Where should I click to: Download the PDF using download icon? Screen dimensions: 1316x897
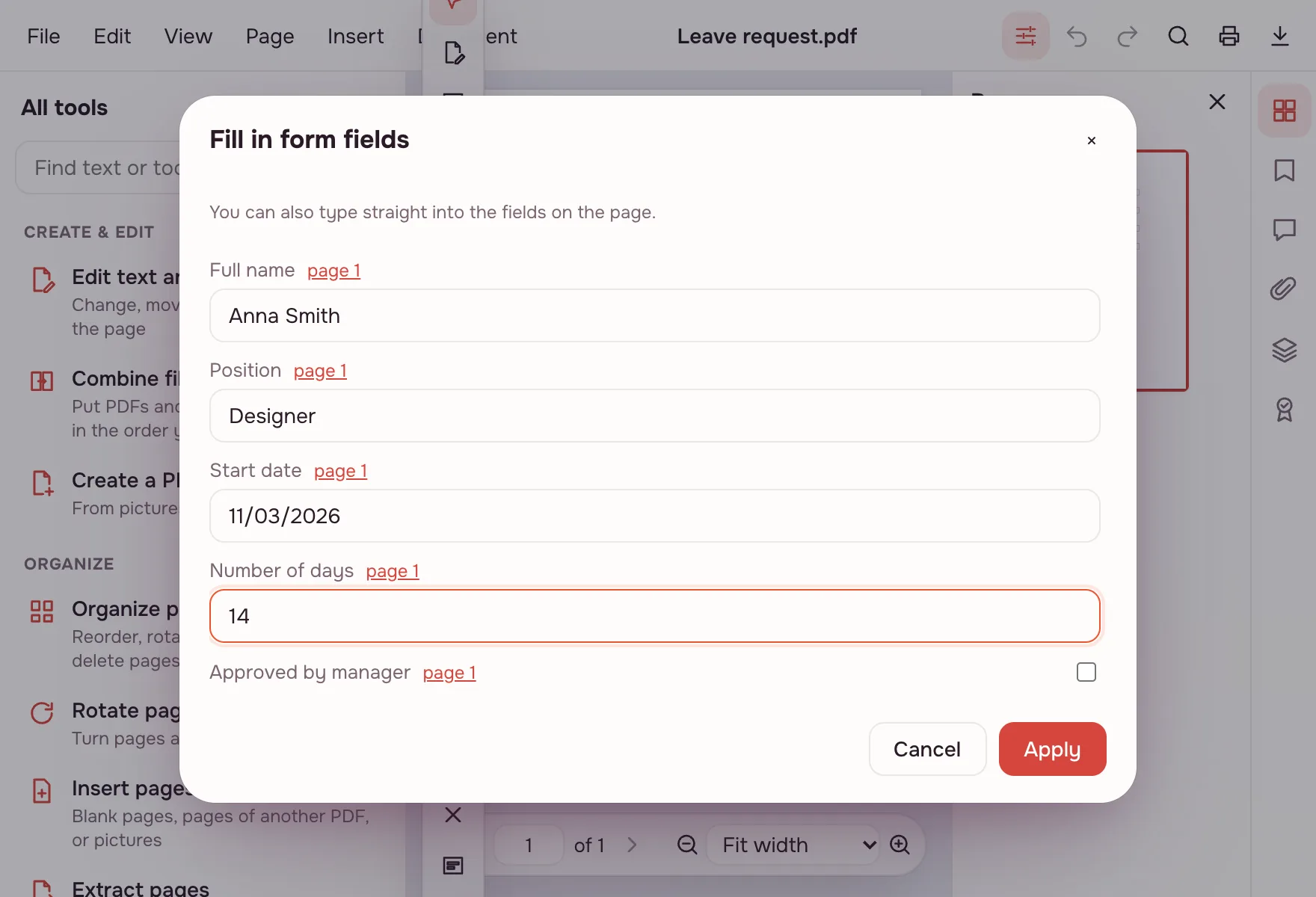pyautogui.click(x=1280, y=36)
